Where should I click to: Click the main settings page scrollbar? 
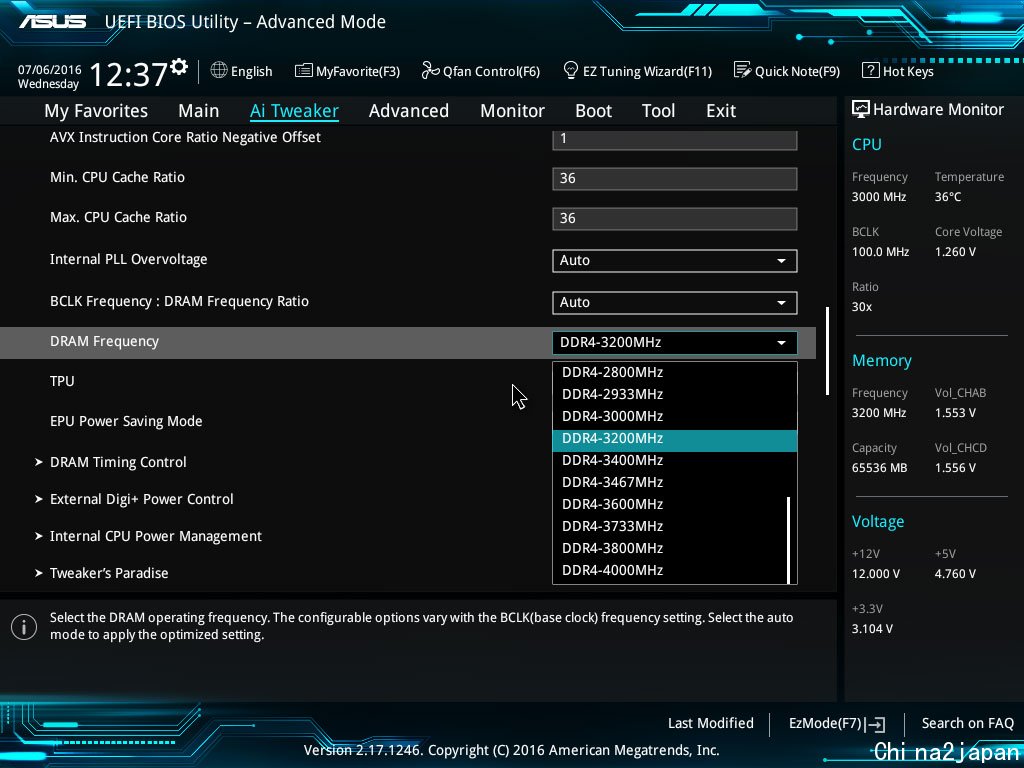click(827, 351)
